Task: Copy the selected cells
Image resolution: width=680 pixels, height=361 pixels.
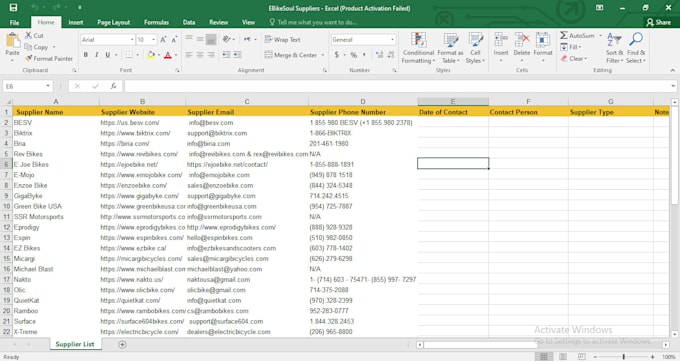Action: (37, 47)
